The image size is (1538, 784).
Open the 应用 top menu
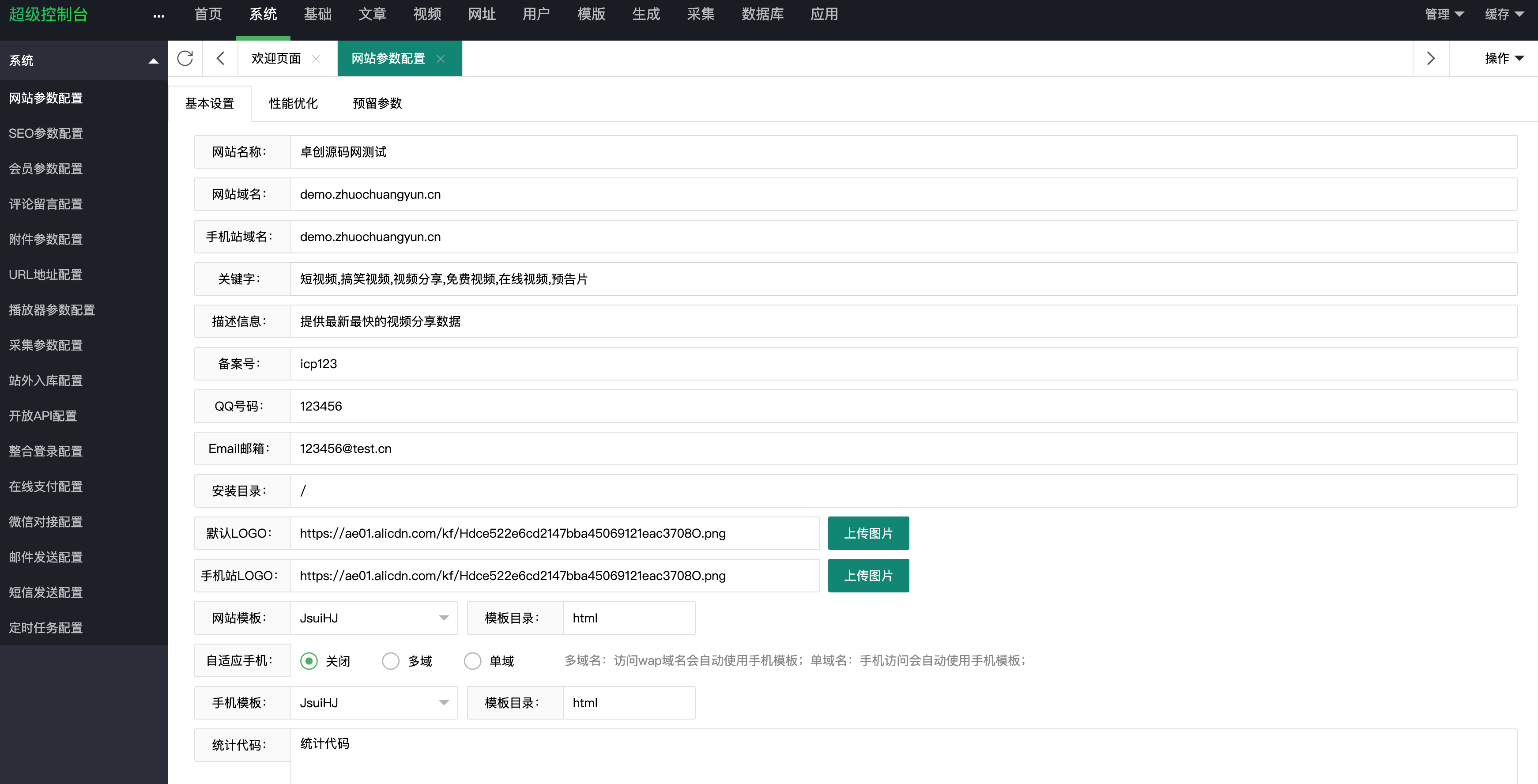click(x=824, y=14)
